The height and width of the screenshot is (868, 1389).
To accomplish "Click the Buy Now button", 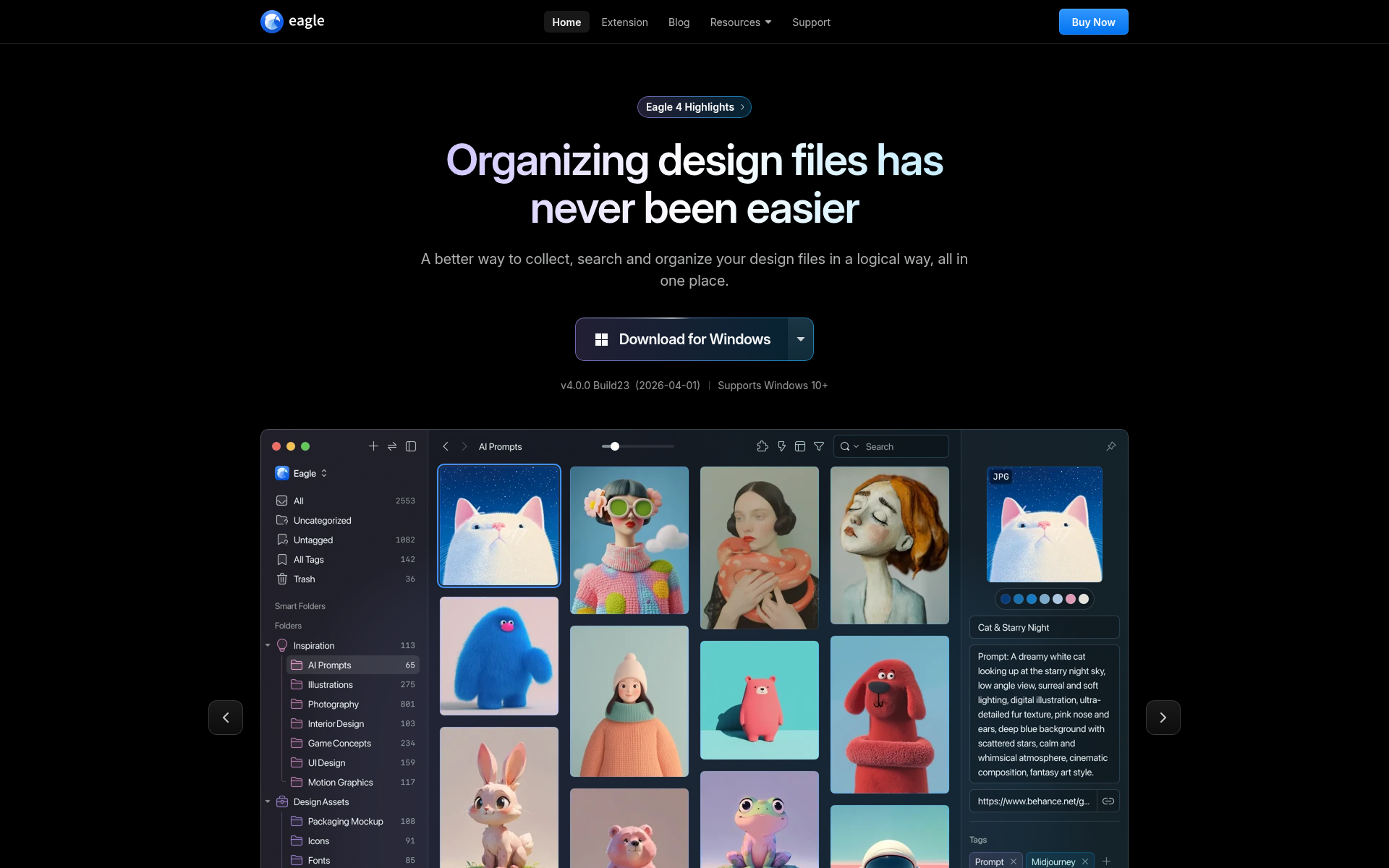I will click(x=1093, y=22).
